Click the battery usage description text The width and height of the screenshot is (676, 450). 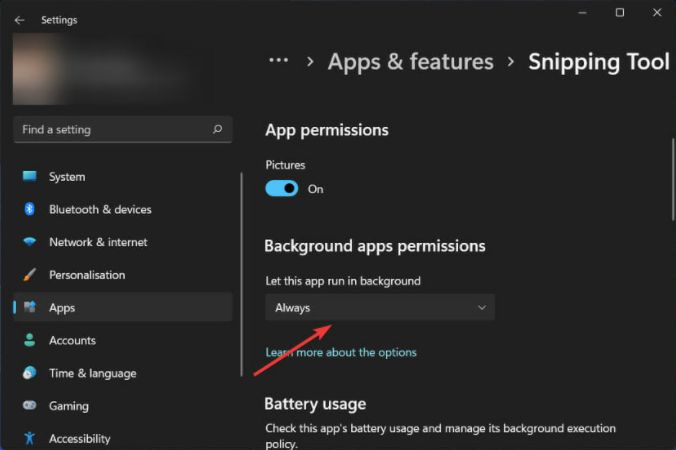pyautogui.click(x=441, y=436)
